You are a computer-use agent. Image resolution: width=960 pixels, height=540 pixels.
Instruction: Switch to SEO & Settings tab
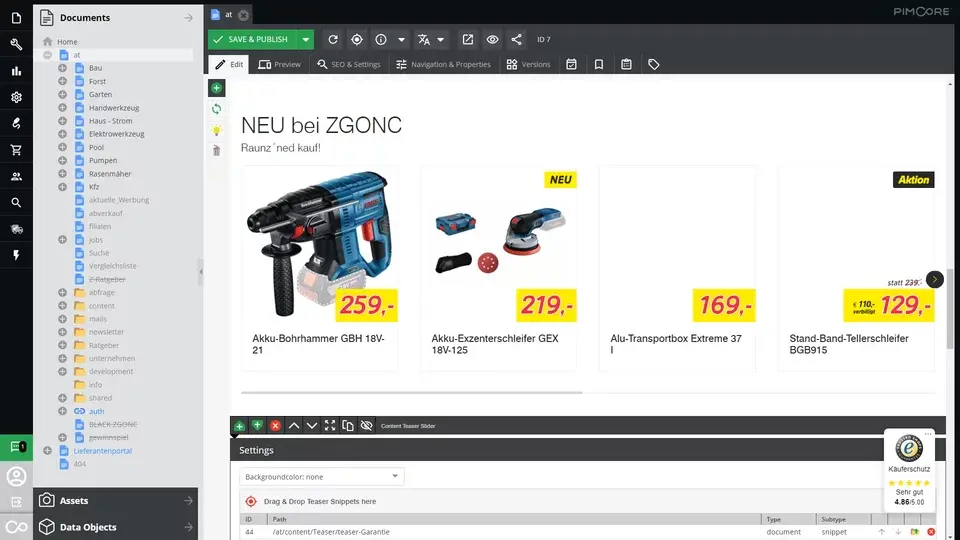coord(349,64)
